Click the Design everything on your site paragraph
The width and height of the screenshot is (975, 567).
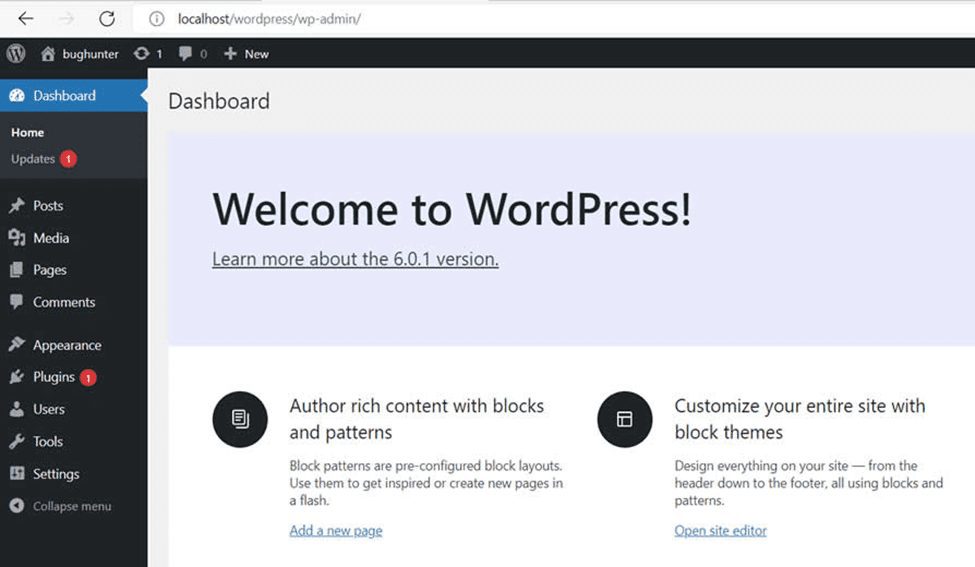[808, 483]
